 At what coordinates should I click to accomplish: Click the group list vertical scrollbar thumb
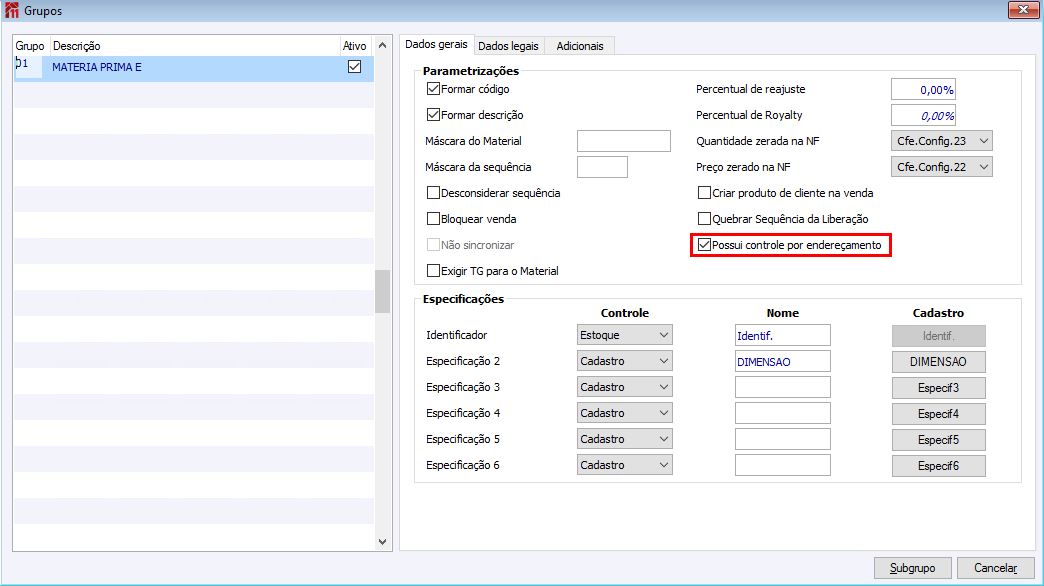[x=382, y=292]
